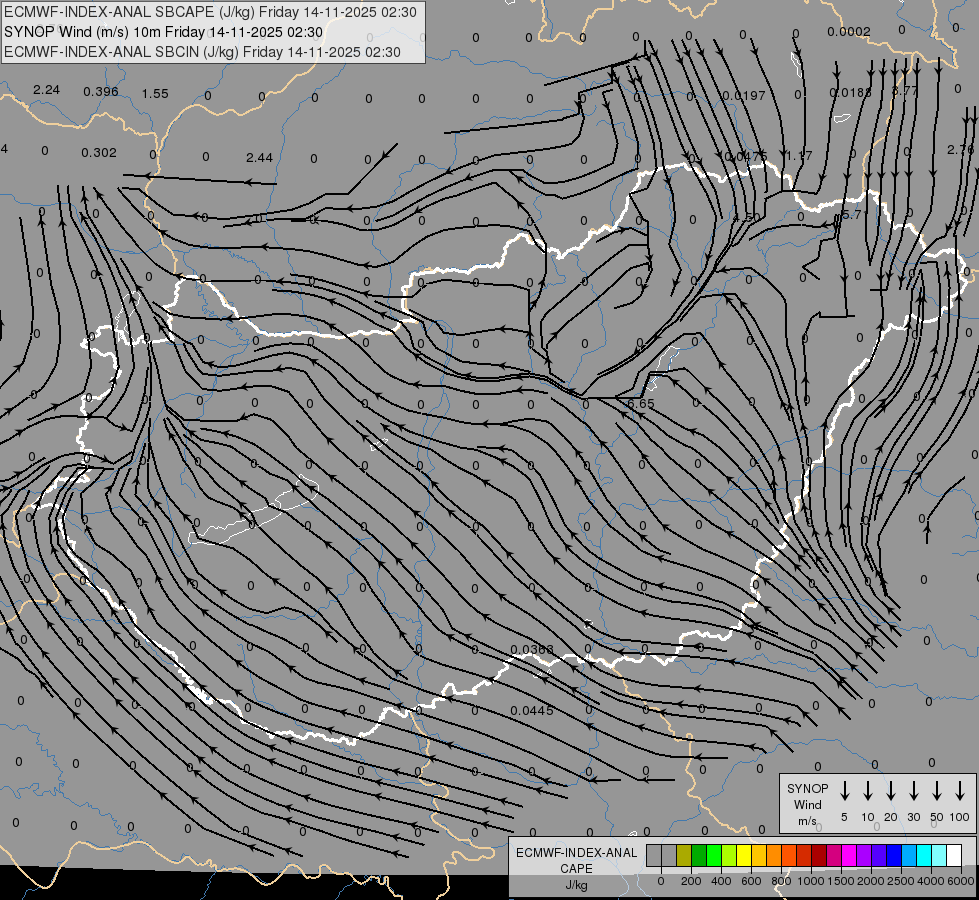Image resolution: width=979 pixels, height=900 pixels.
Task: Click the 2.24 CAPE value
Action: tap(46, 90)
